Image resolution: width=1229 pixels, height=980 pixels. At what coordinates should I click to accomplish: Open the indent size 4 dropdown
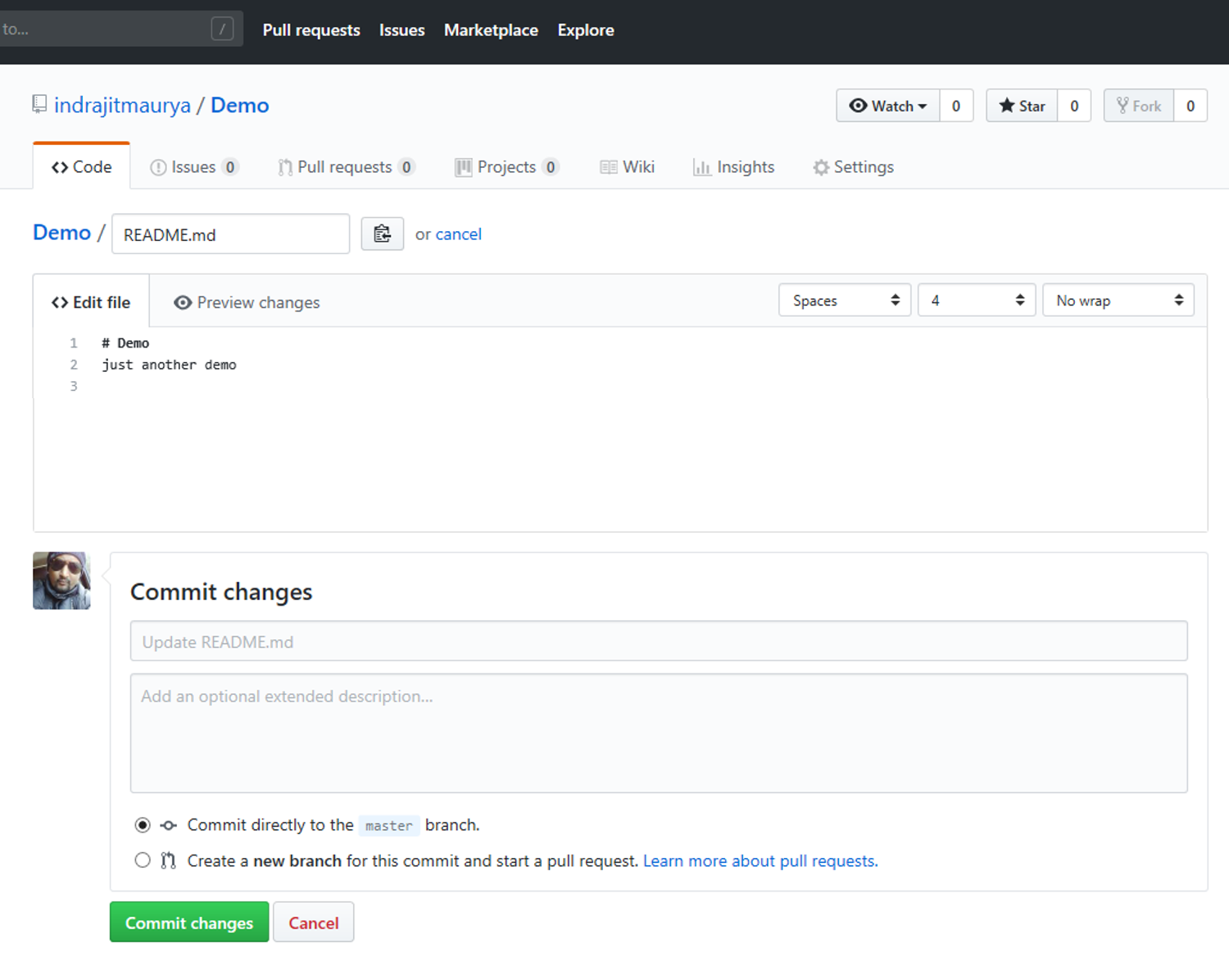(977, 301)
